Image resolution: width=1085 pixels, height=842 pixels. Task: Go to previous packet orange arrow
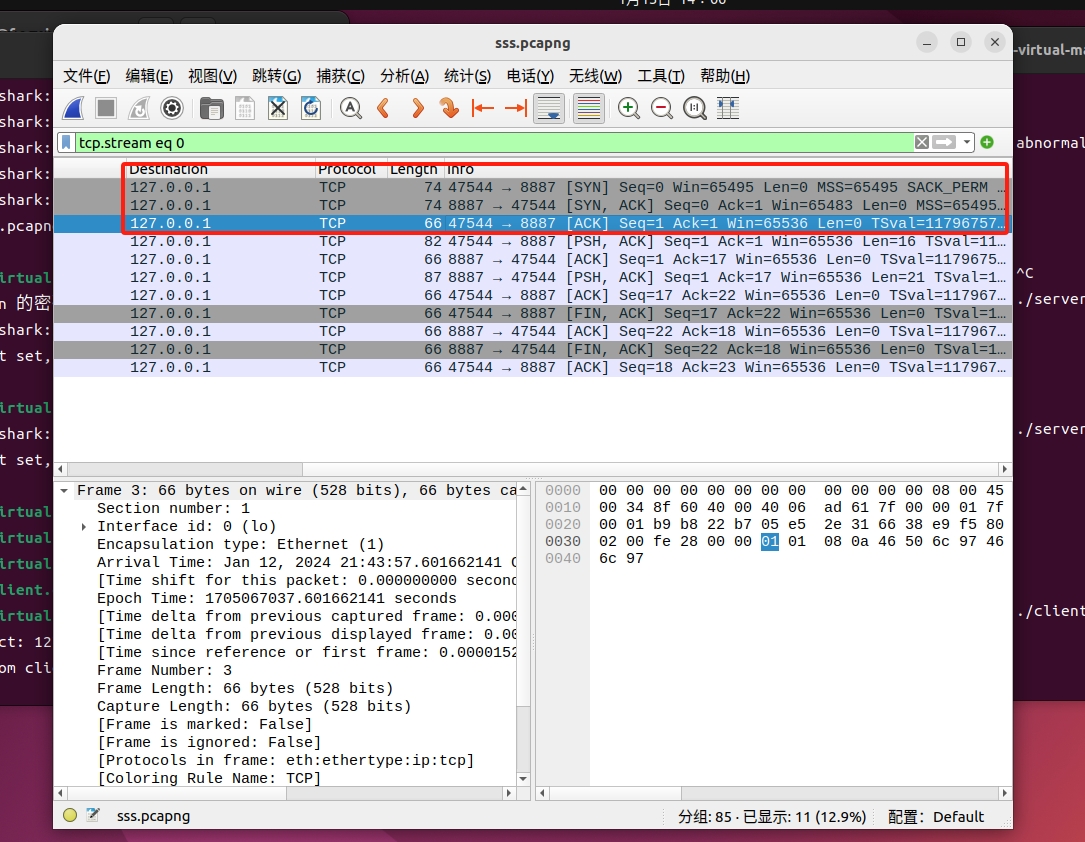coord(383,108)
